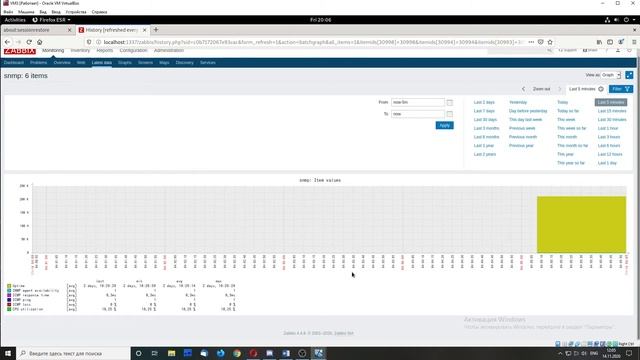This screenshot has width=640, height=360.
Task: Go to the Problems submenu
Action: click(x=39, y=63)
